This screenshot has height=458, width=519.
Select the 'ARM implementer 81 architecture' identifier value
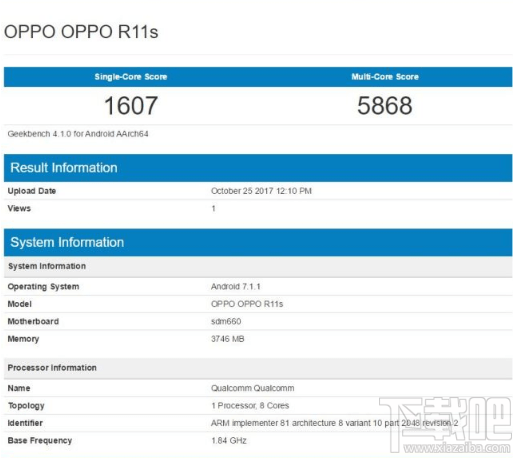click(334, 423)
